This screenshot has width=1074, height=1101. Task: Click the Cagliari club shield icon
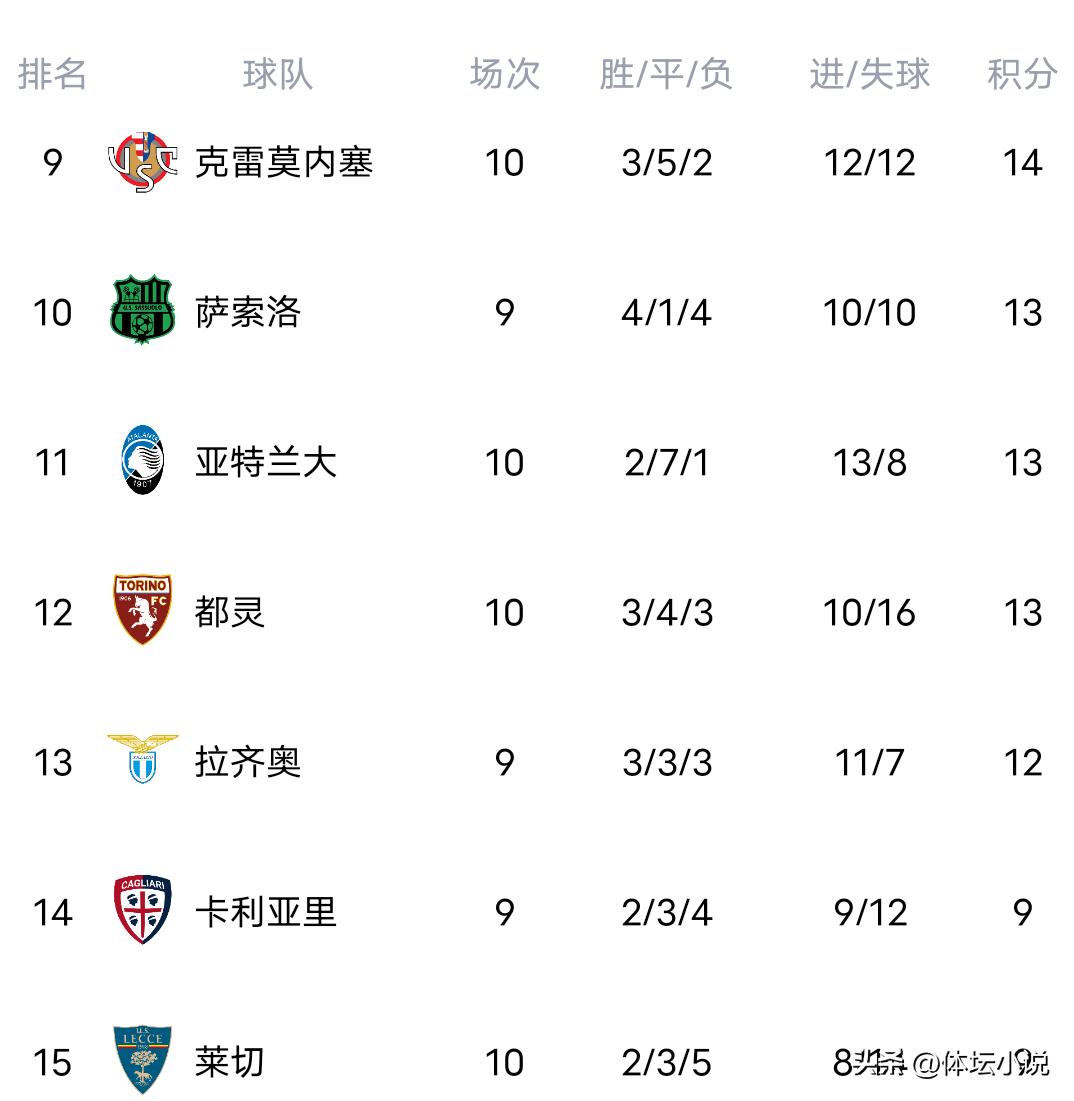point(142,910)
